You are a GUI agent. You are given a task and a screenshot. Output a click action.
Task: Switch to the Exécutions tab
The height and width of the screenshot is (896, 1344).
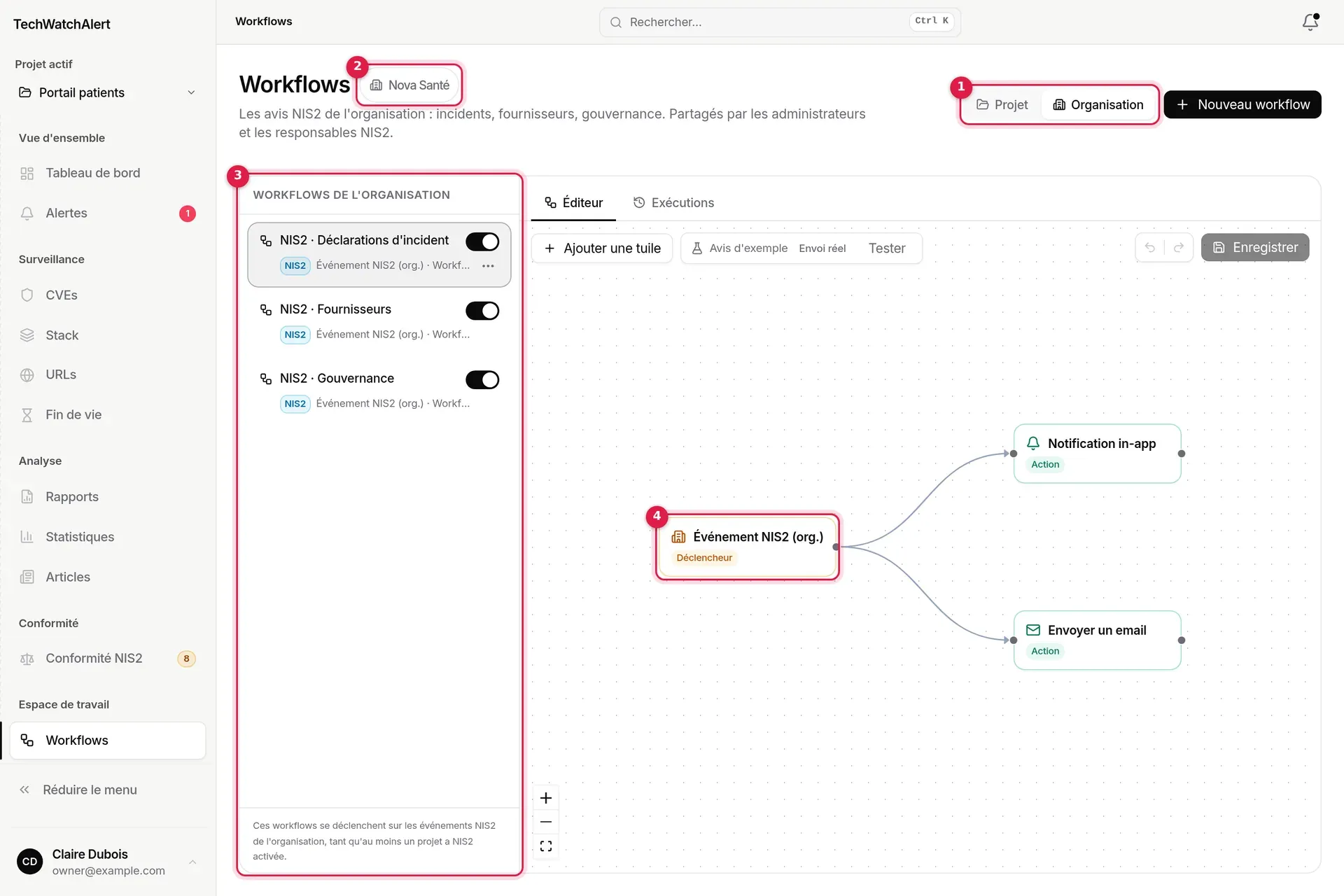point(673,203)
